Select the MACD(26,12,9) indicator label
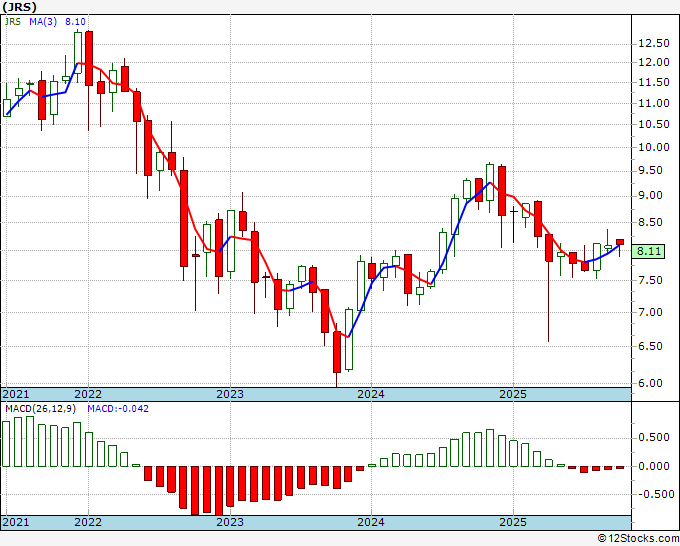This screenshot has height=546, width=680. [x=41, y=409]
